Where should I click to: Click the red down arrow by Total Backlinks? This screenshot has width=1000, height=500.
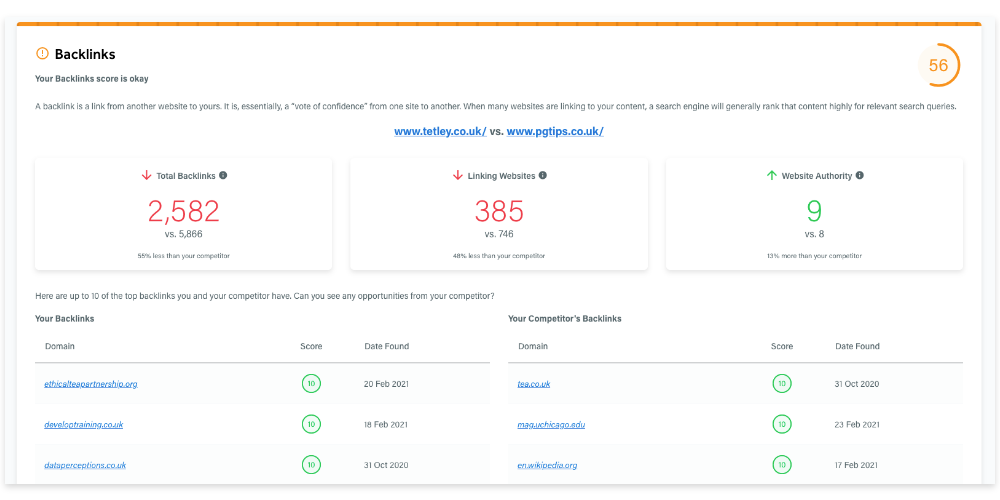(x=146, y=175)
